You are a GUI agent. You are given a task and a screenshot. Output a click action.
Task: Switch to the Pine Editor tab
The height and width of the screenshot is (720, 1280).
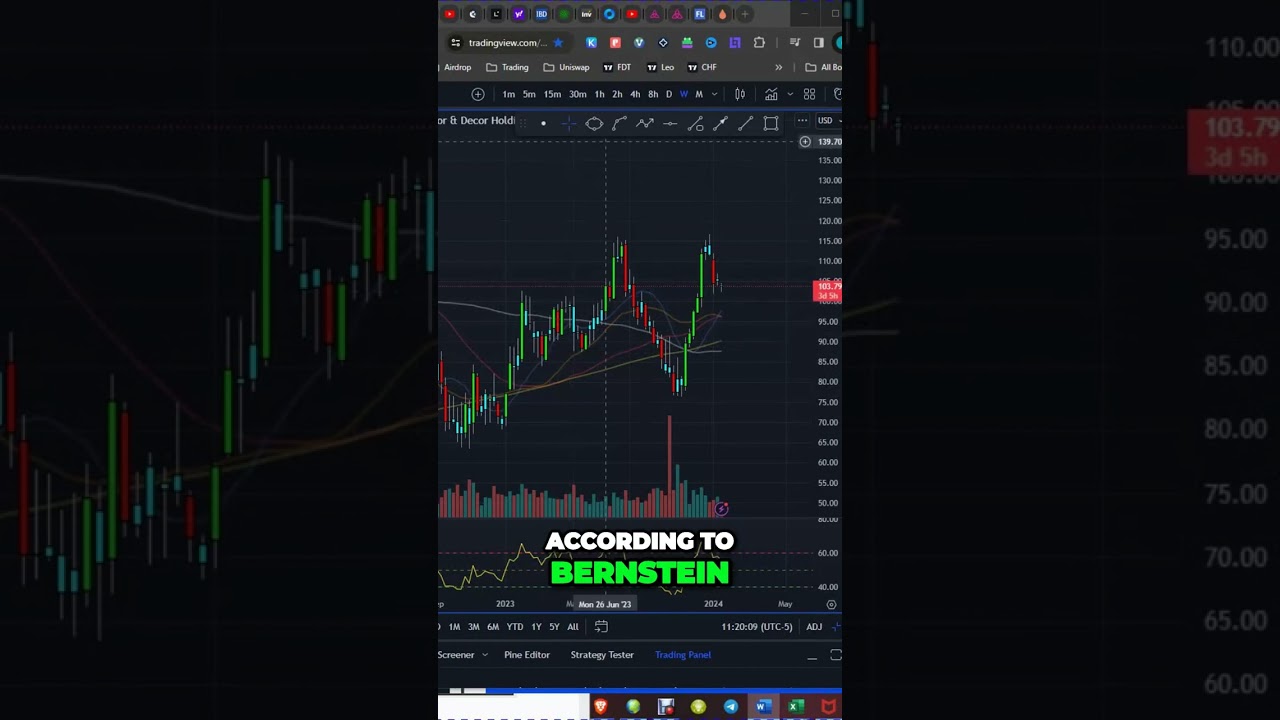tap(527, 655)
